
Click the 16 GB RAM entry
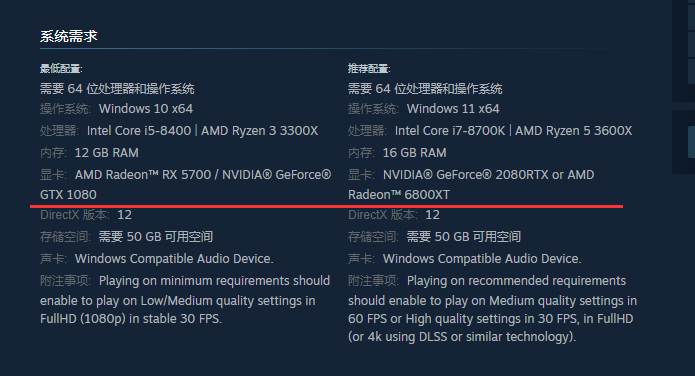click(x=414, y=153)
